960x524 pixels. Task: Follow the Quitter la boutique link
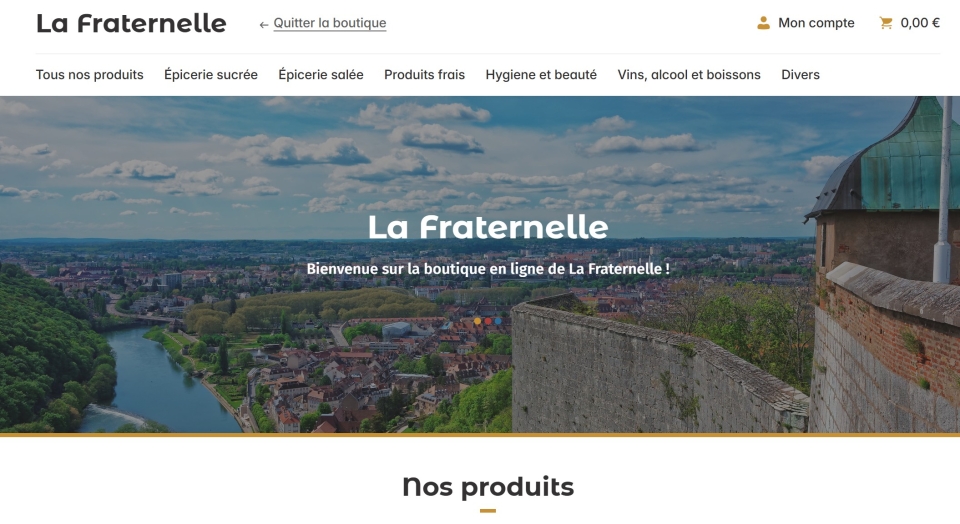pos(329,23)
